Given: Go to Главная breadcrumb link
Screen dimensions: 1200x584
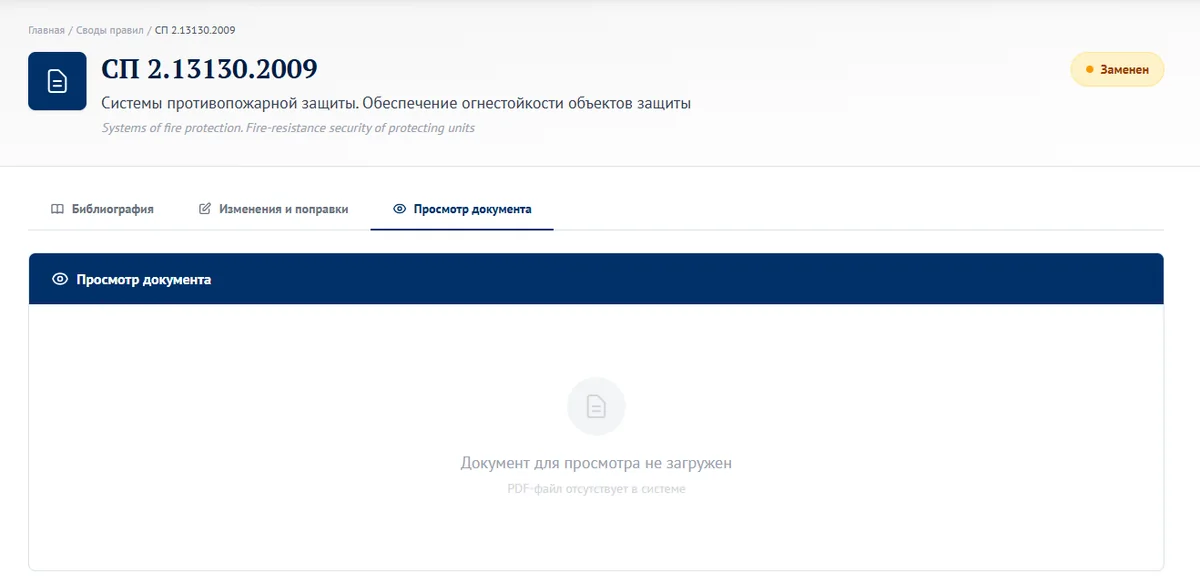Looking at the screenshot, I should pyautogui.click(x=46, y=31).
